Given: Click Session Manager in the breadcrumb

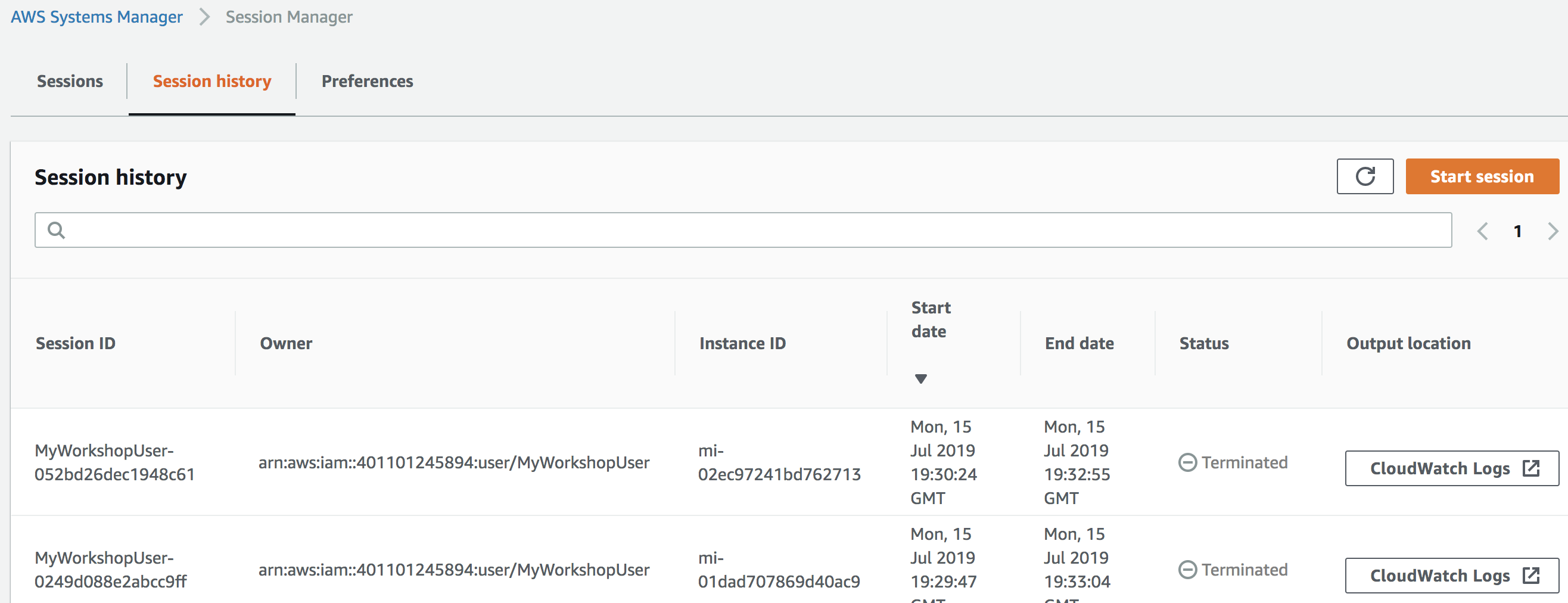Looking at the screenshot, I should coord(289,17).
